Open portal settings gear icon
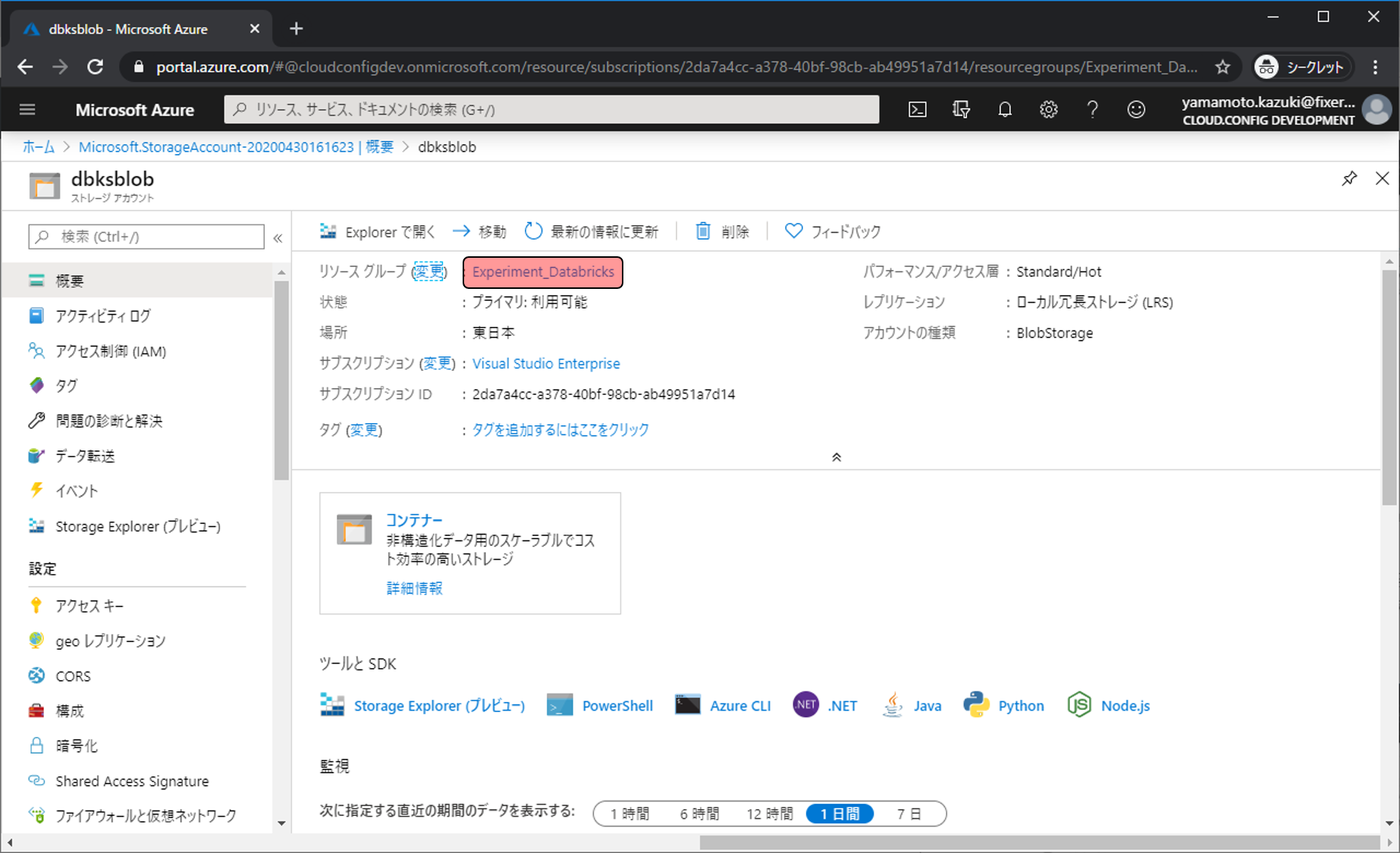The image size is (1400, 853). (x=1048, y=110)
